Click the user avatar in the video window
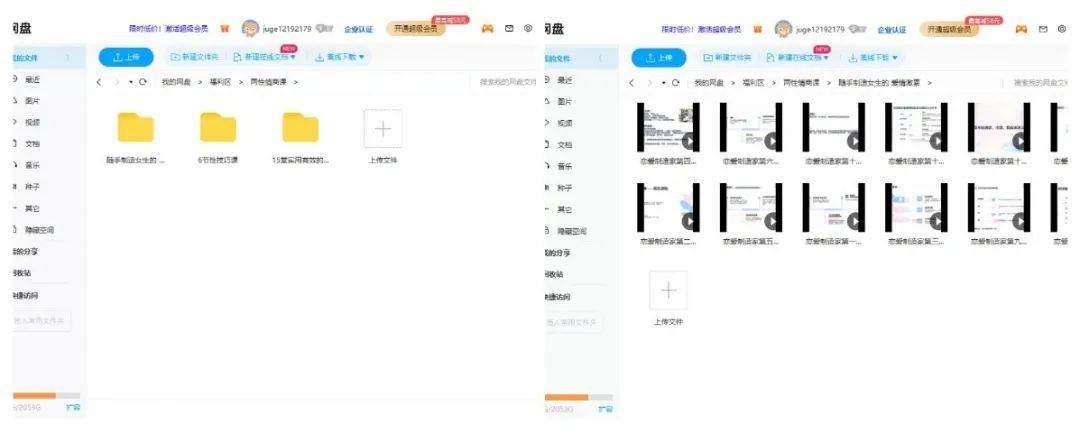The image size is (1080, 433). tap(783, 30)
